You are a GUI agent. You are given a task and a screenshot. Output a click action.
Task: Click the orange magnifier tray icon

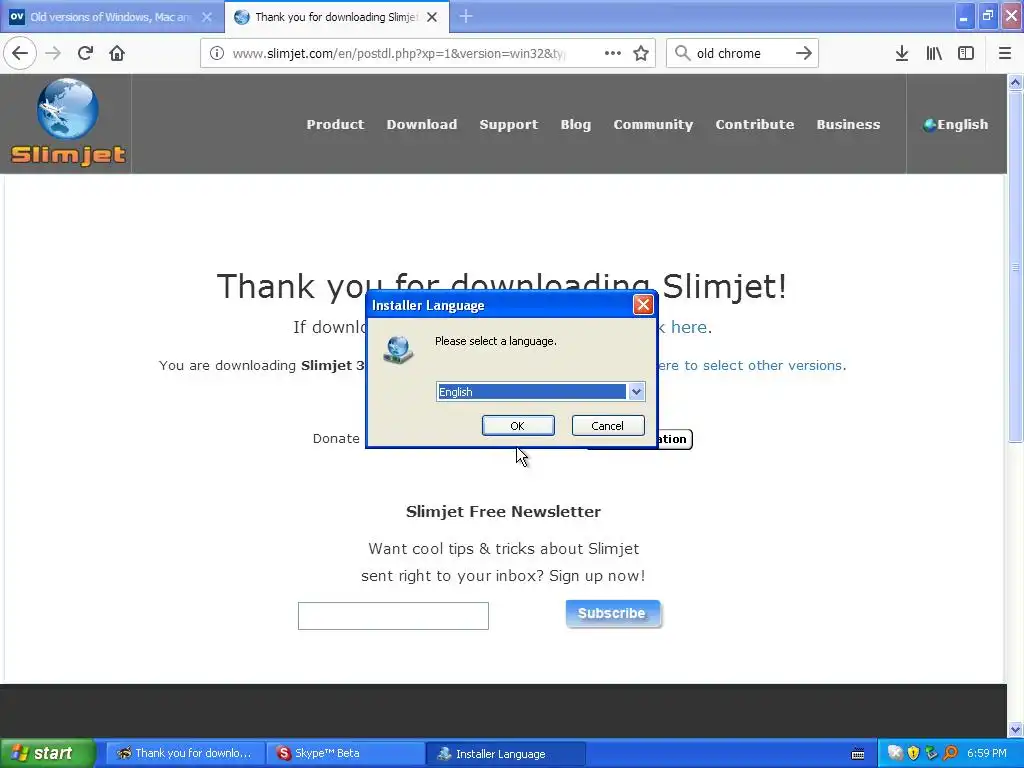click(950, 753)
